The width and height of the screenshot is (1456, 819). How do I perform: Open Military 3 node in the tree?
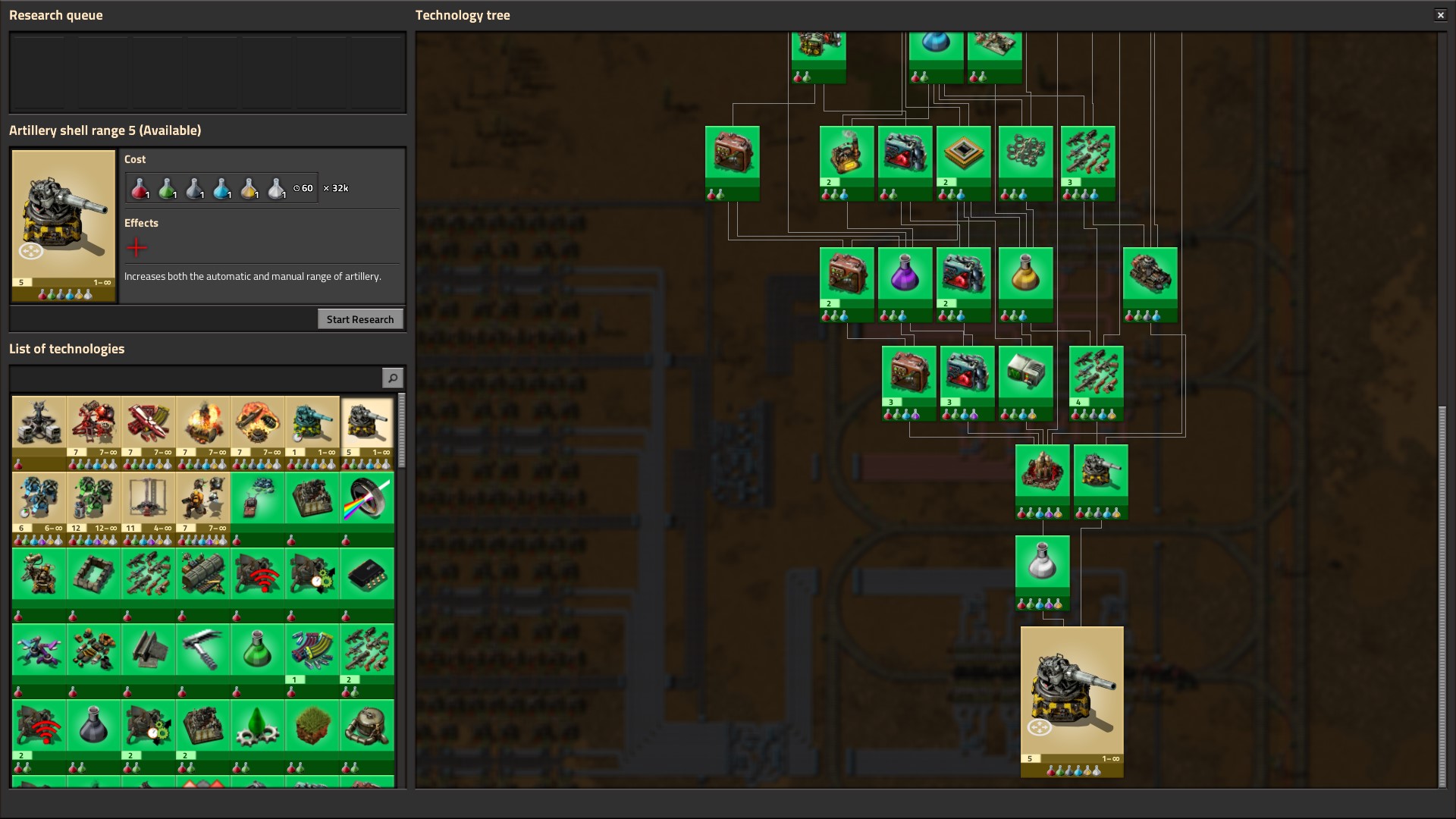pyautogui.click(x=1088, y=163)
